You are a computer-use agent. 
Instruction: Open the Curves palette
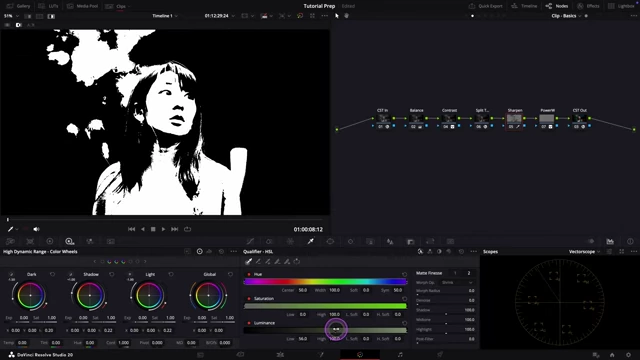pos(250,241)
